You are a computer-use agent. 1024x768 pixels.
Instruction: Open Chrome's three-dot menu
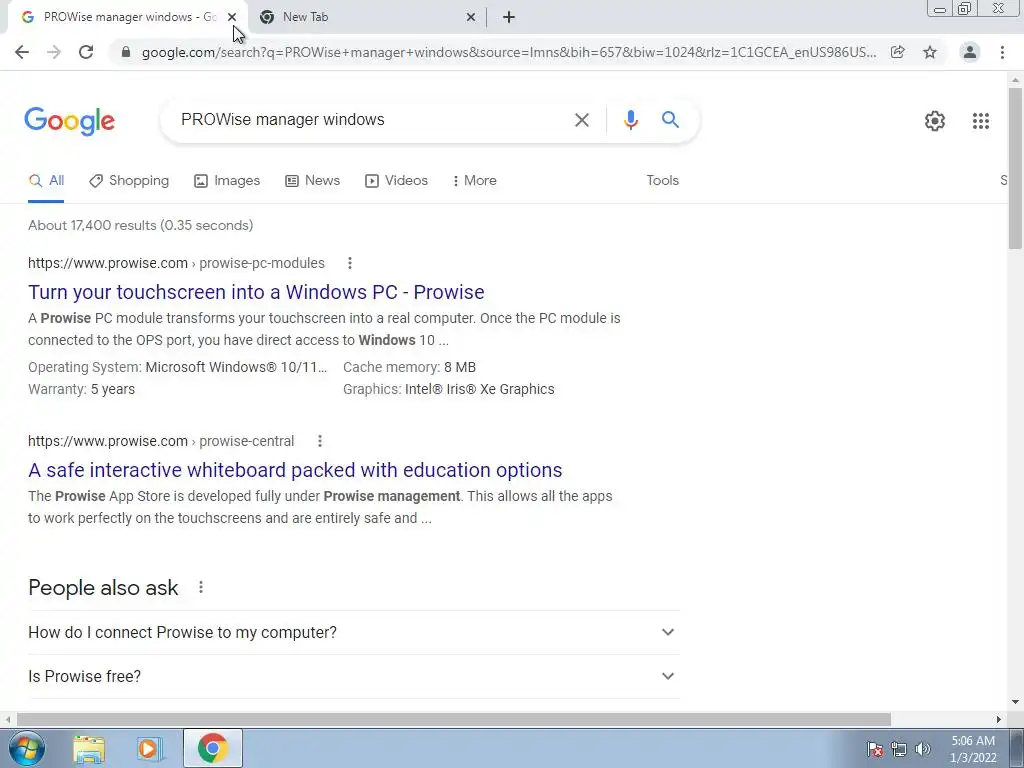(x=1002, y=52)
